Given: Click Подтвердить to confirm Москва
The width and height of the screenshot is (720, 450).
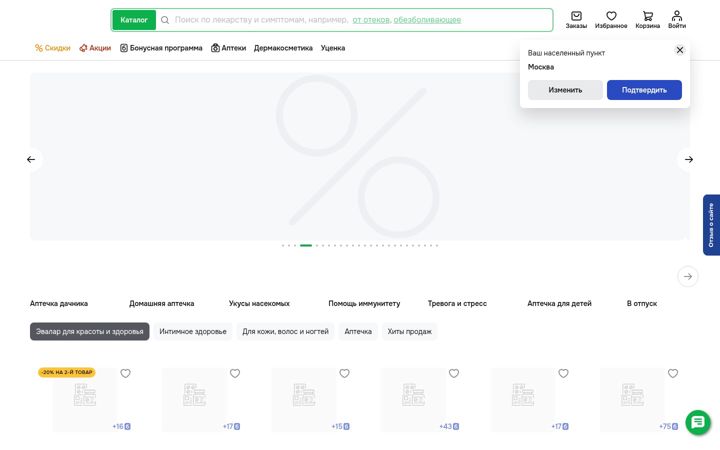Looking at the screenshot, I should click(644, 90).
